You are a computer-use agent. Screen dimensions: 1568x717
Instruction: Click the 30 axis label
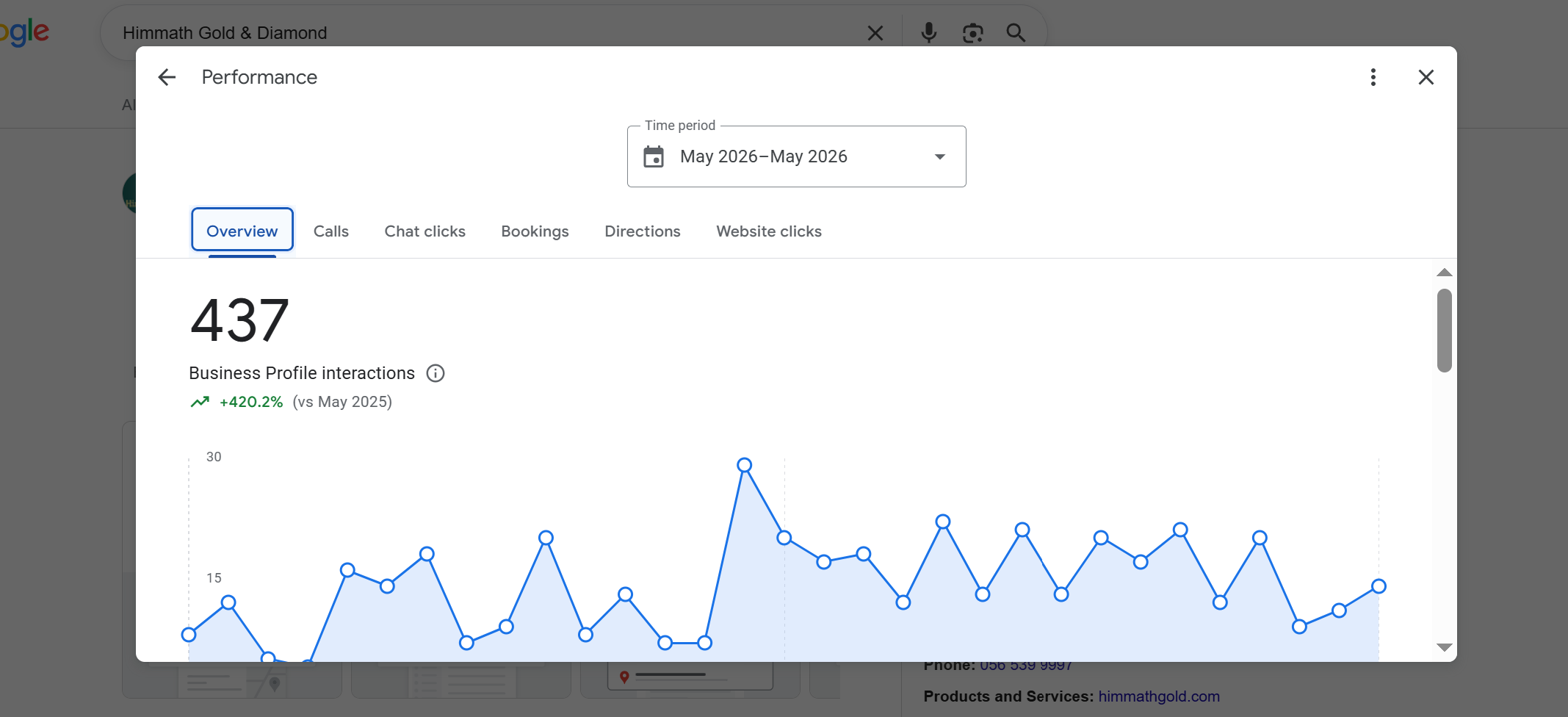point(214,457)
